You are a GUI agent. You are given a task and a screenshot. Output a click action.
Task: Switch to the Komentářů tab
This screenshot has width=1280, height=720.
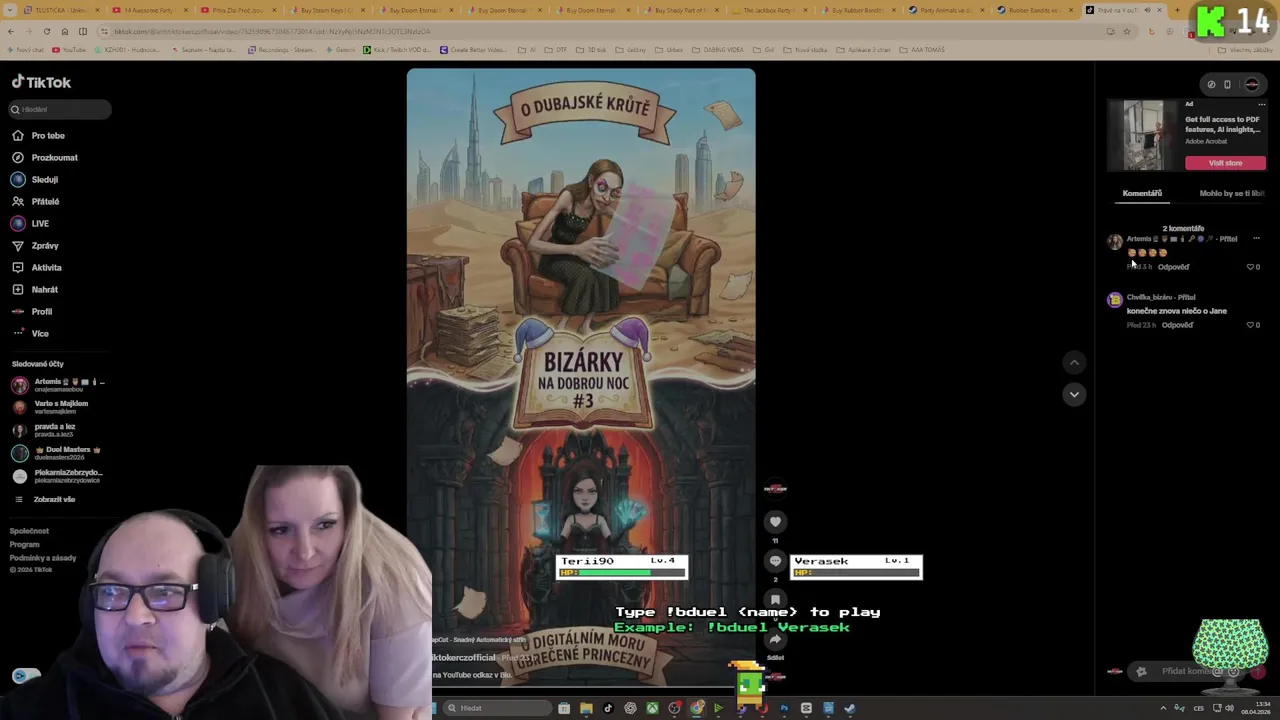1142,193
